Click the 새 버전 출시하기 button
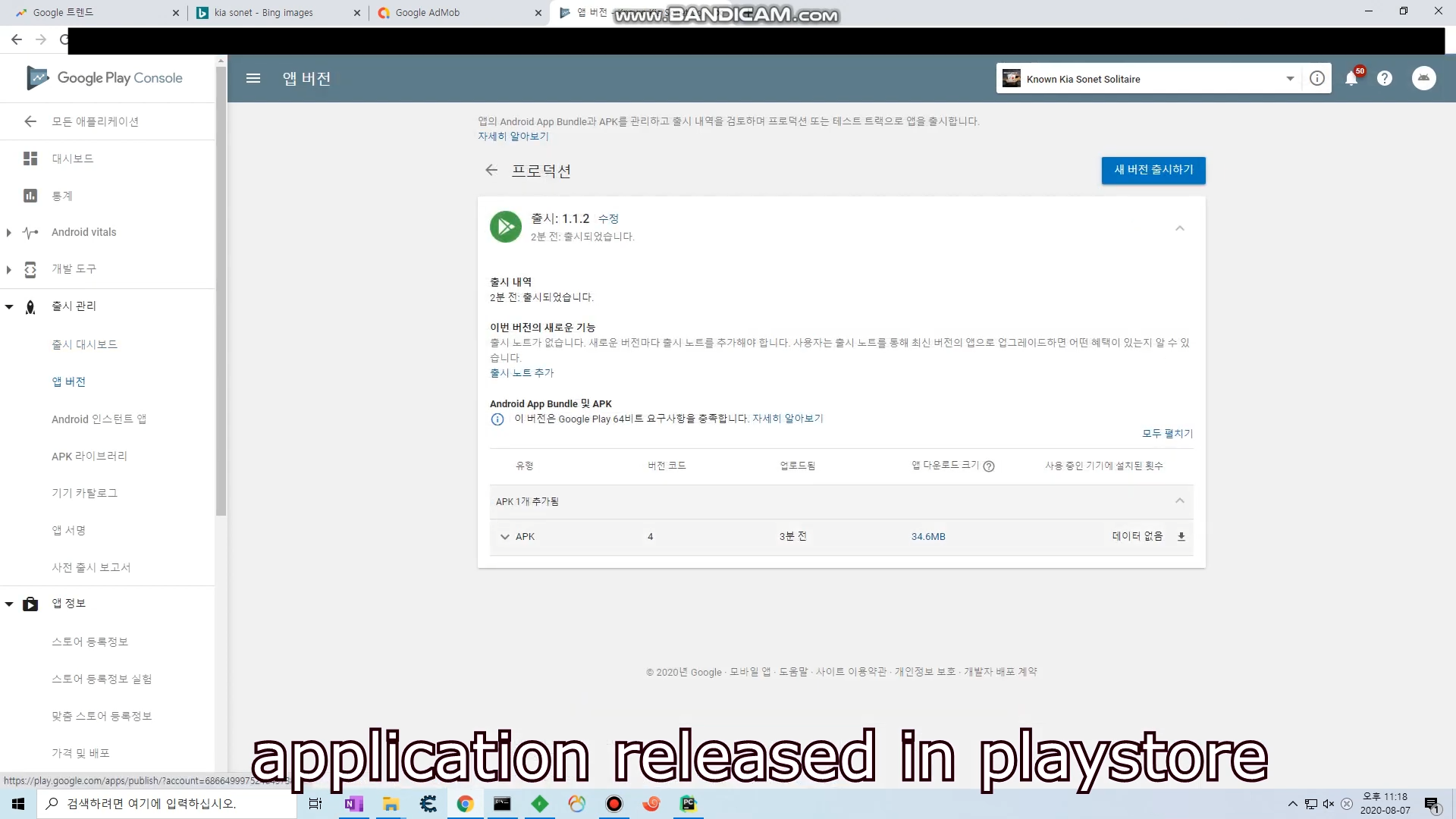The width and height of the screenshot is (1456, 819). coord(1153,170)
